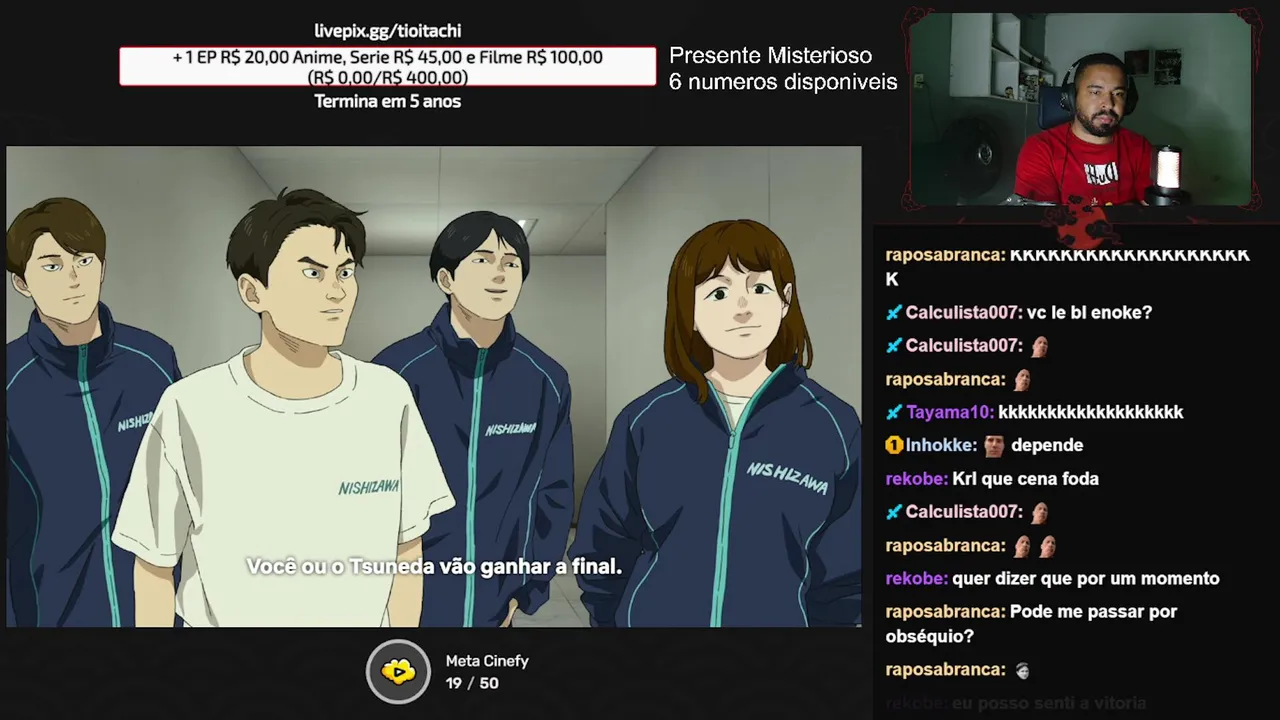Screen dimensions: 1280x720
Task: Click rekobe's name beside "quer dizer que por um momento"
Action: point(916,578)
